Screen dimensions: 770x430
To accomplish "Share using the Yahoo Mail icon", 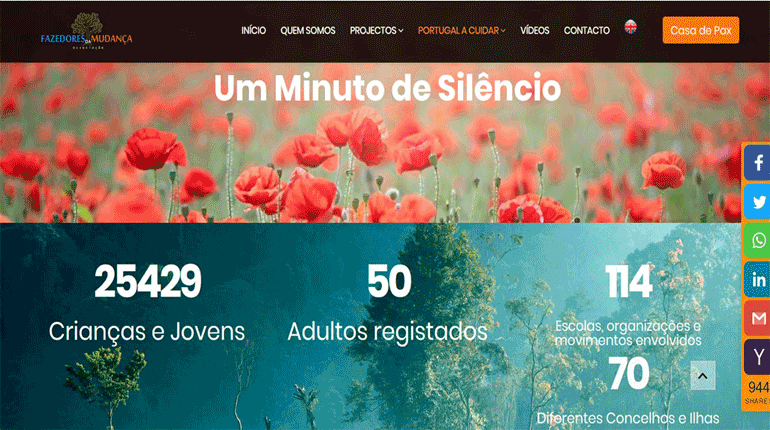I will coord(757,357).
